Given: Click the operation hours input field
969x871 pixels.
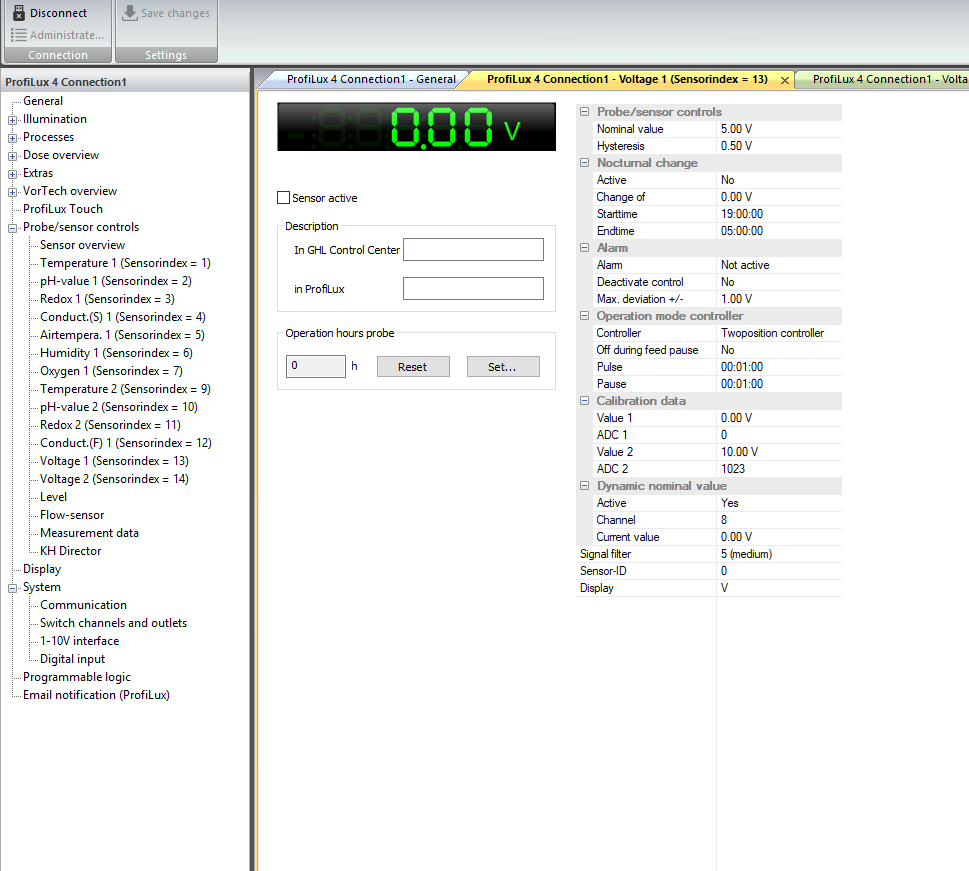Looking at the screenshot, I should point(316,366).
